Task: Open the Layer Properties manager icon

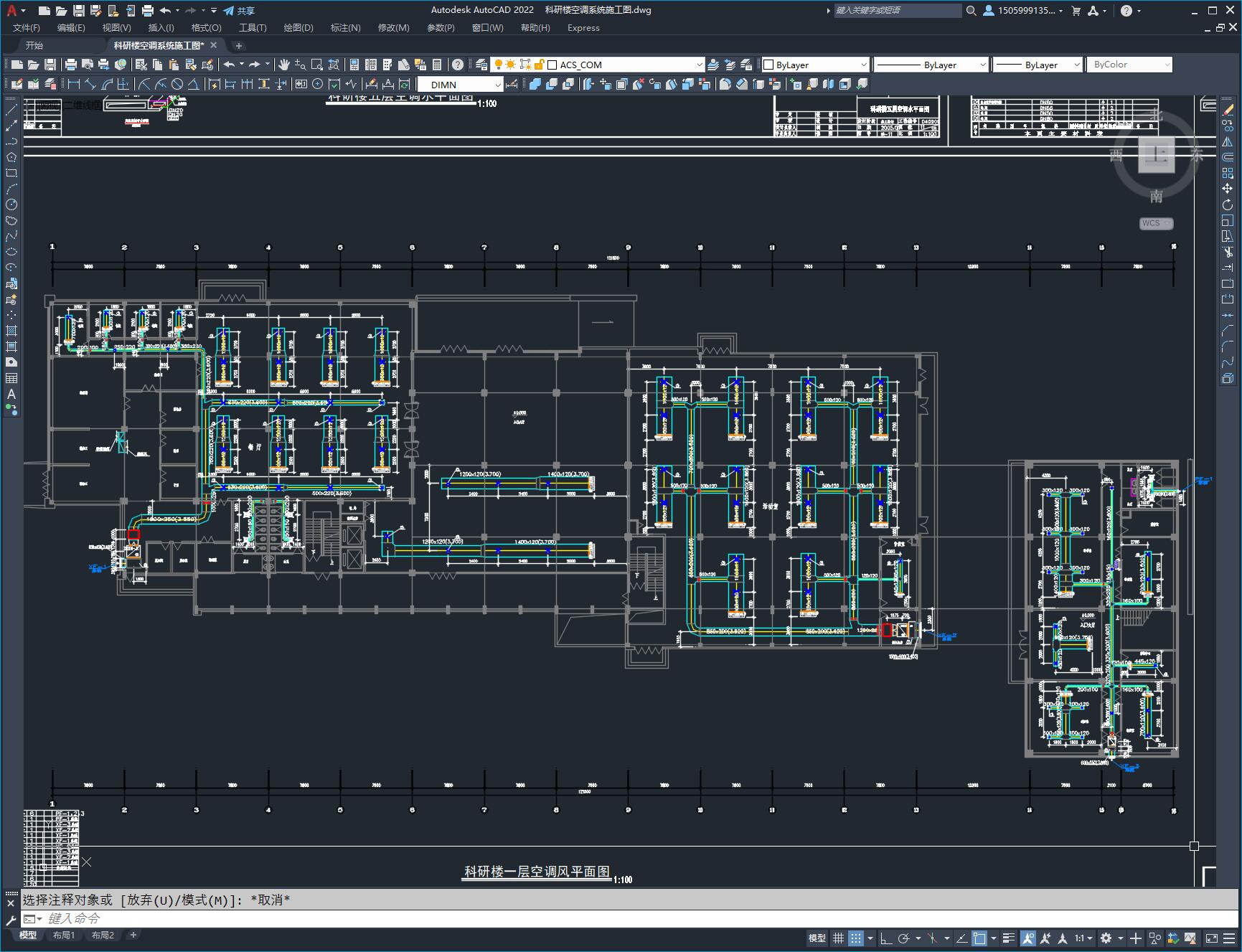Action: (x=481, y=65)
